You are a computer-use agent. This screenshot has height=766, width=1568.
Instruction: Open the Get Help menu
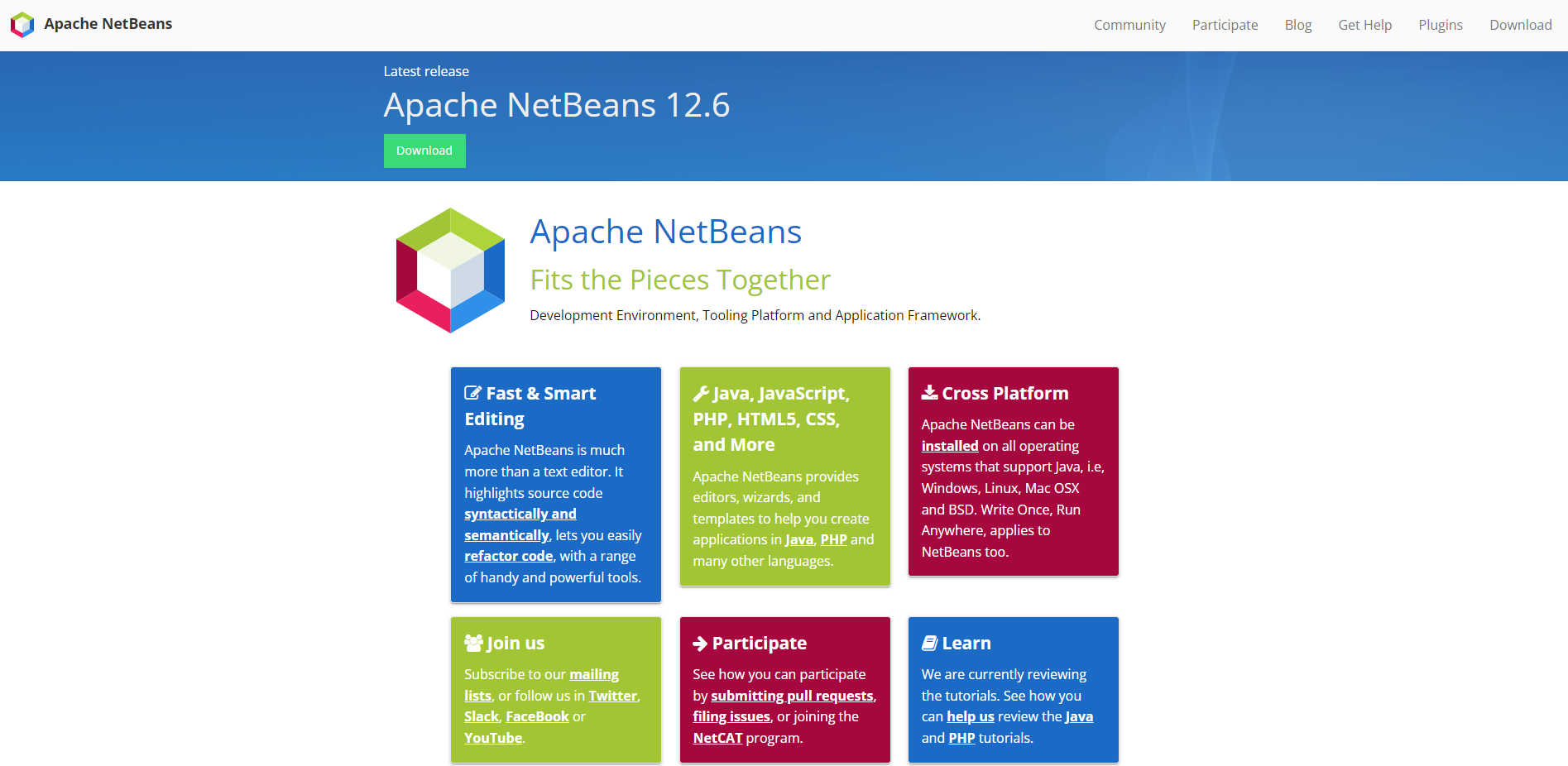(1365, 25)
